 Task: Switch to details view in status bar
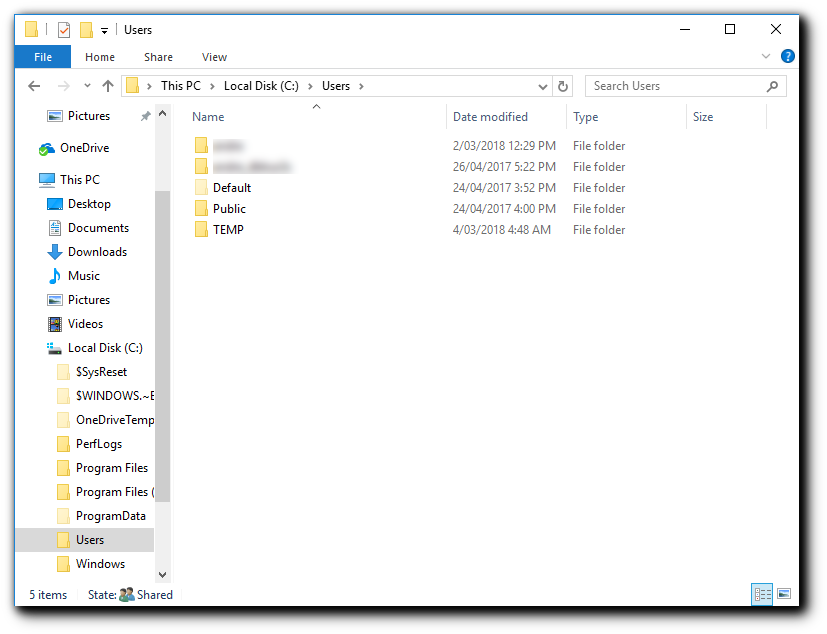coord(761,594)
